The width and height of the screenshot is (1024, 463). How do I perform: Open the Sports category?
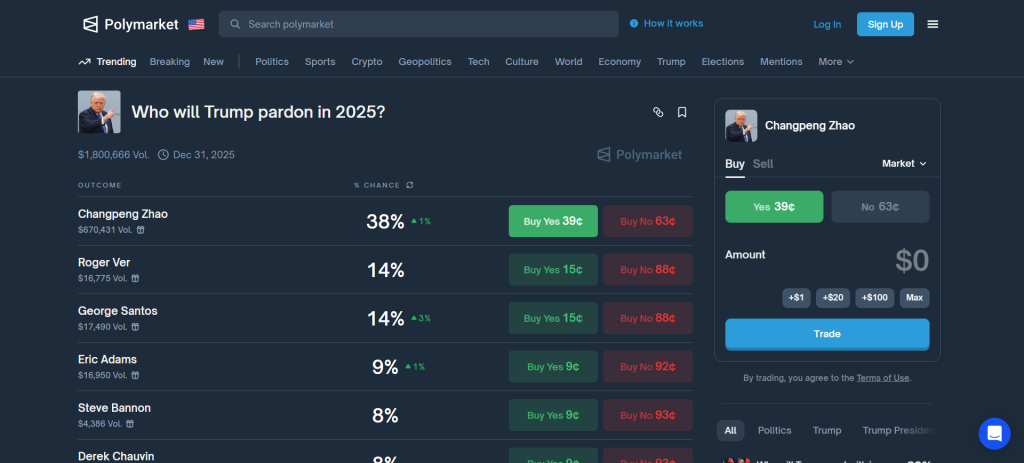pyautogui.click(x=320, y=61)
